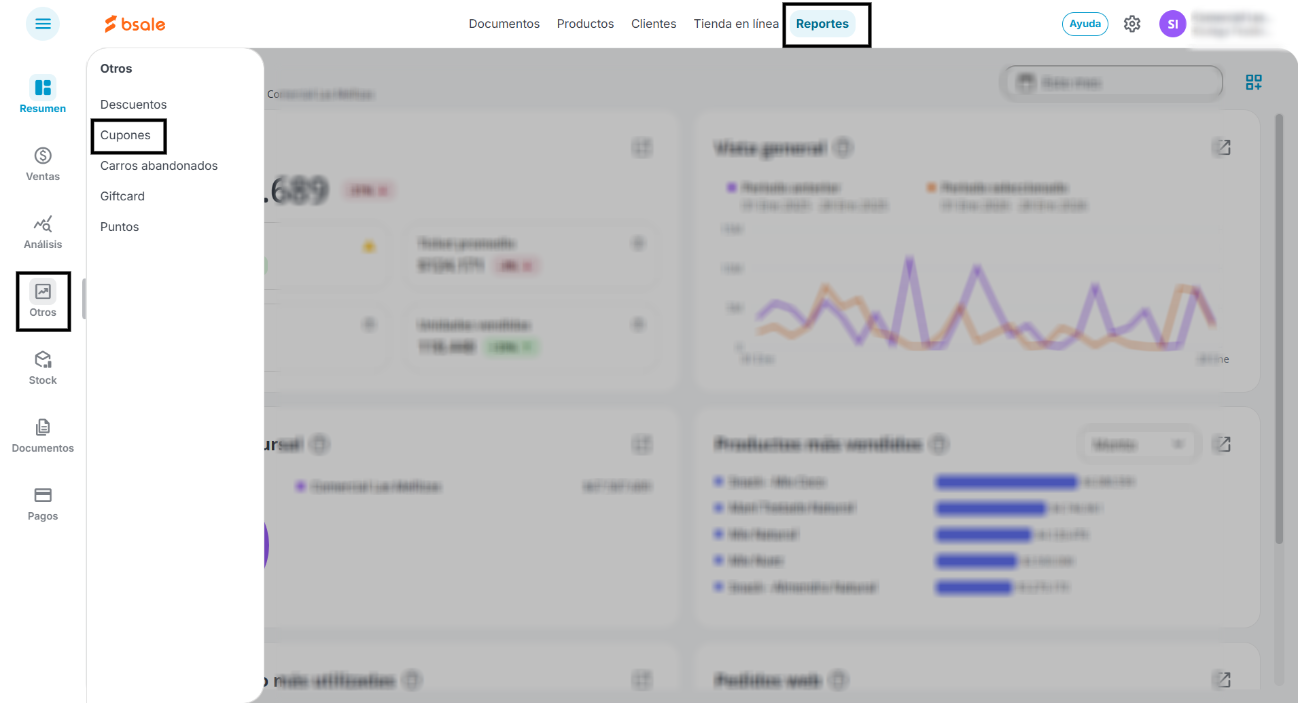The image size is (1298, 703).
Task: Open the settings gear icon
Action: click(1132, 24)
